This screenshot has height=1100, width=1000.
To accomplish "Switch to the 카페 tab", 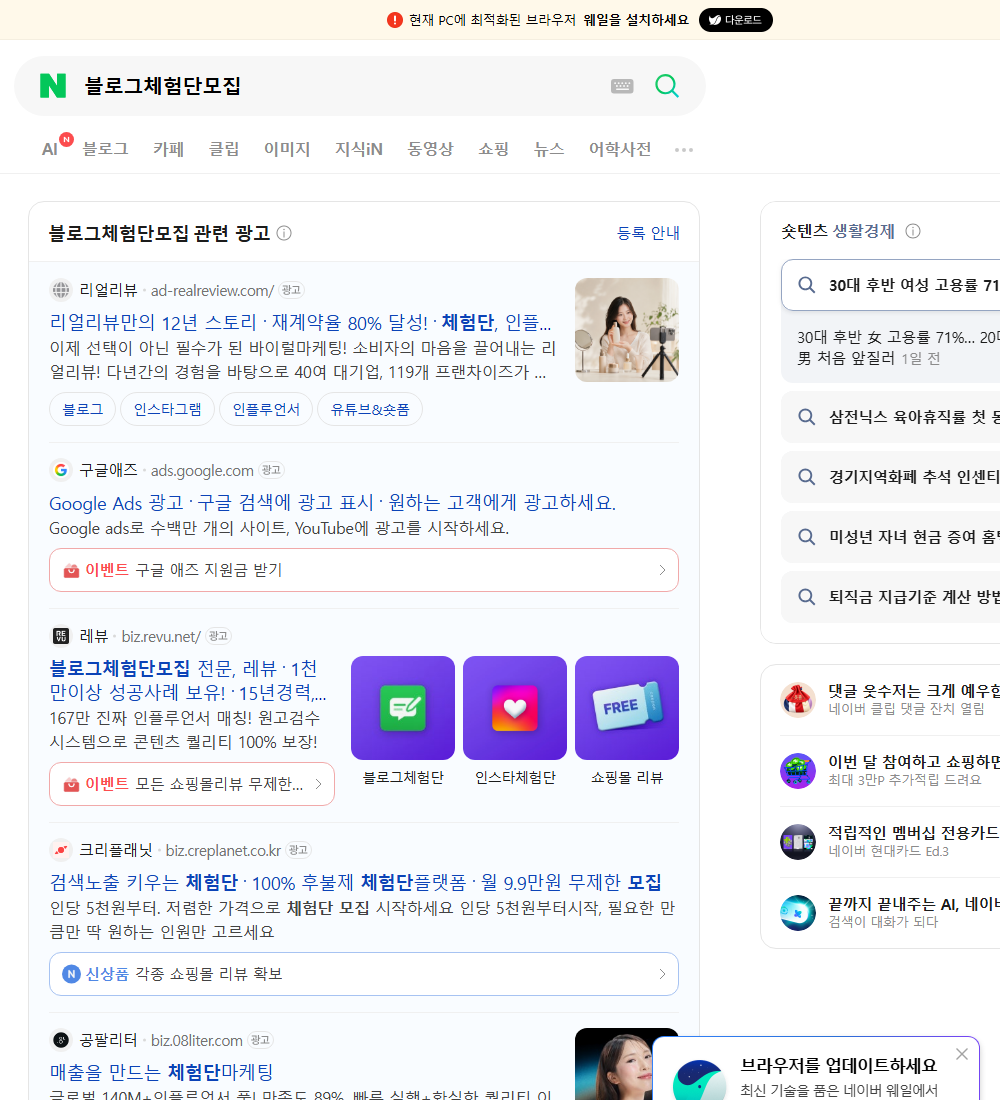I will point(168,149).
